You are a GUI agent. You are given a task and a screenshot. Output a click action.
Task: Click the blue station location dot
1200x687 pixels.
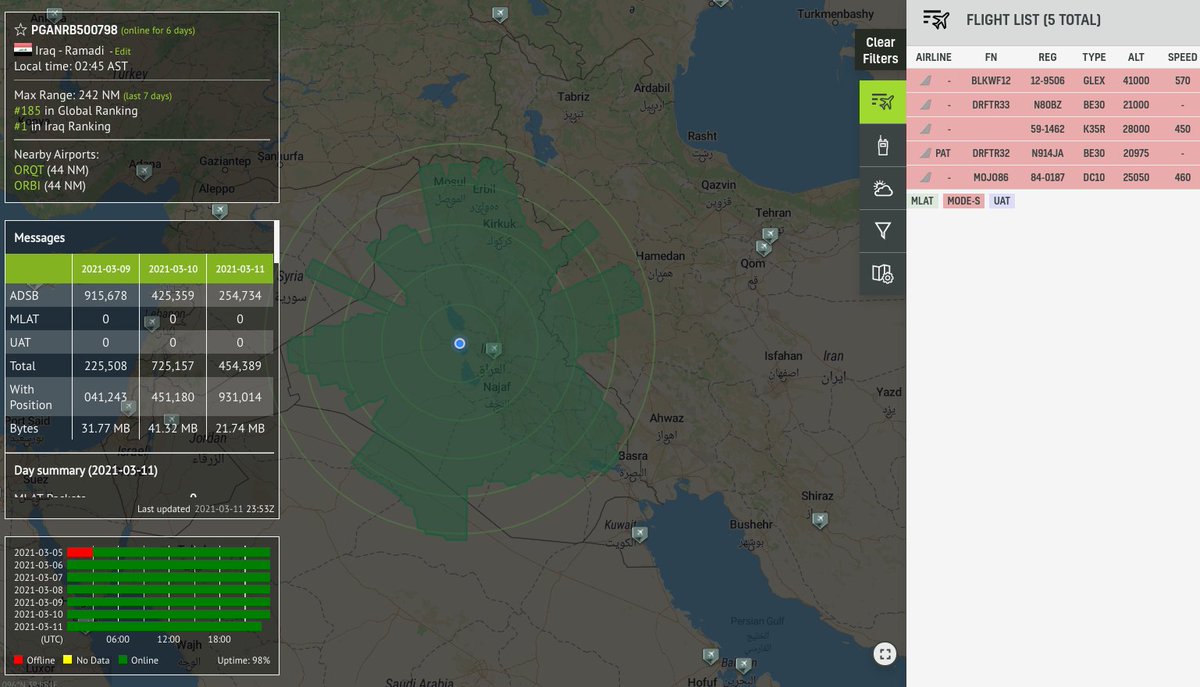(459, 343)
